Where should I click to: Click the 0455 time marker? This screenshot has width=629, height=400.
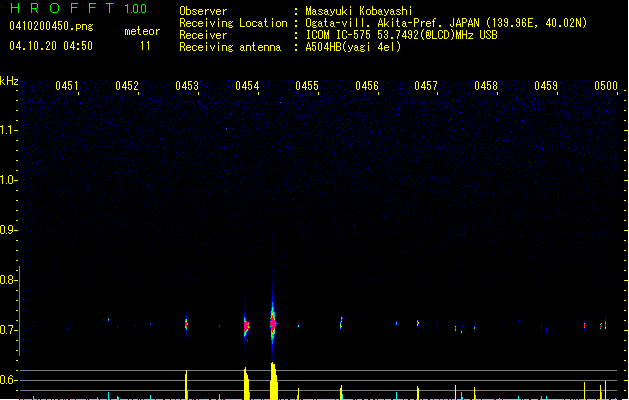tap(307, 87)
